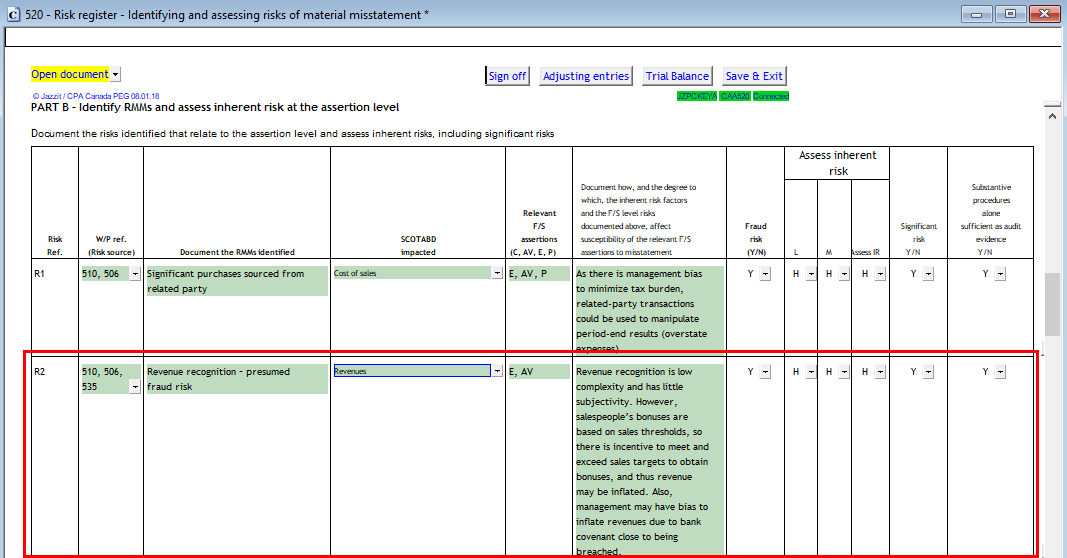Screen dimensions: 1067x558
Task: Open the Trial Balance button
Action: click(677, 76)
